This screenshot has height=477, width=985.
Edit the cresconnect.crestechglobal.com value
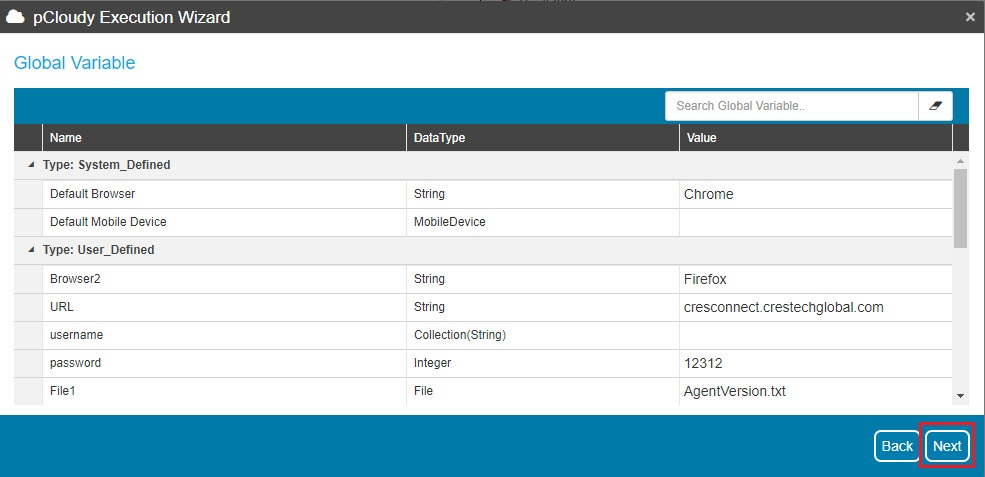point(816,307)
